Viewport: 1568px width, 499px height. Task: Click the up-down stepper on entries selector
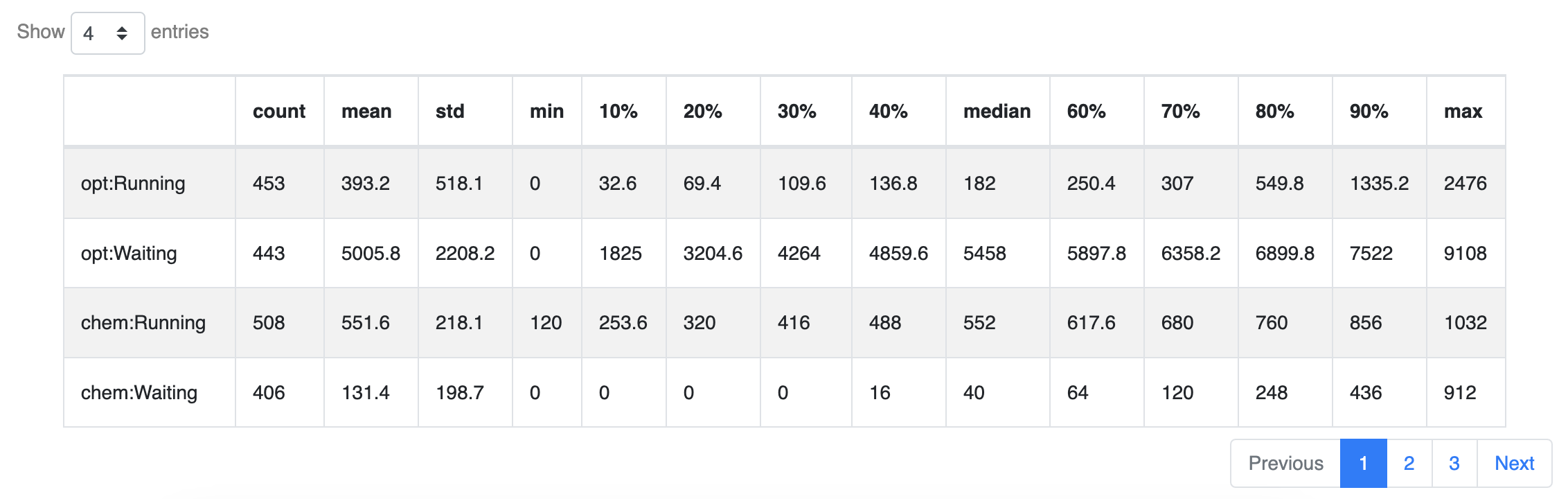pyautogui.click(x=123, y=32)
